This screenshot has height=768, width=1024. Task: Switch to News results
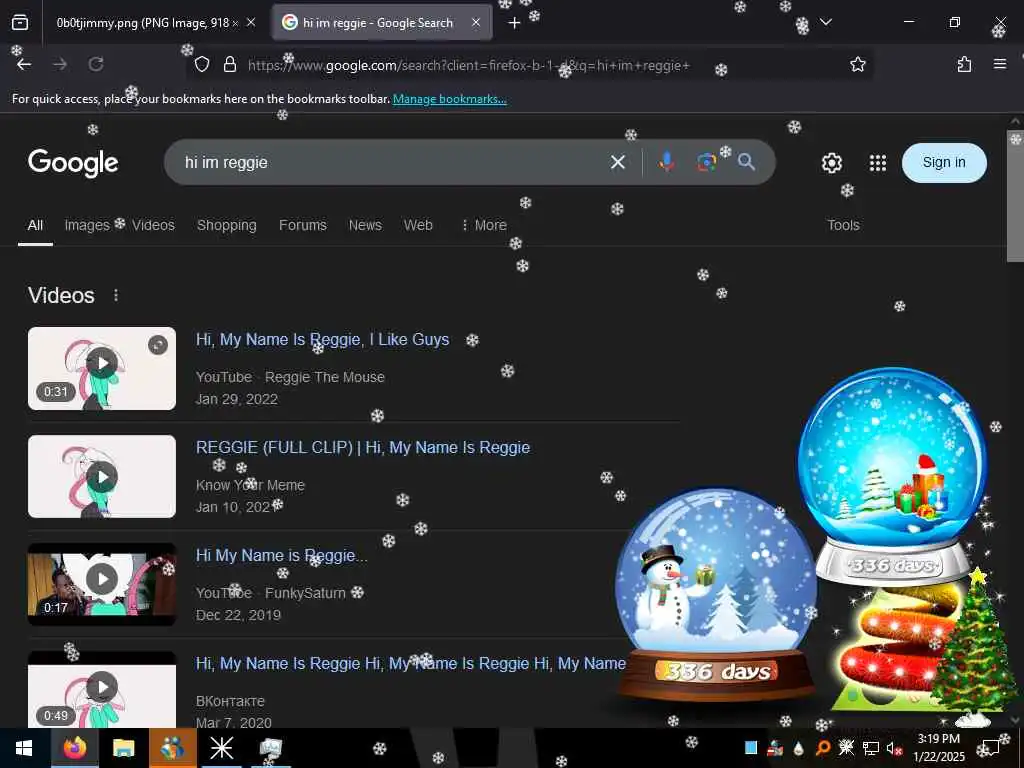click(x=365, y=225)
